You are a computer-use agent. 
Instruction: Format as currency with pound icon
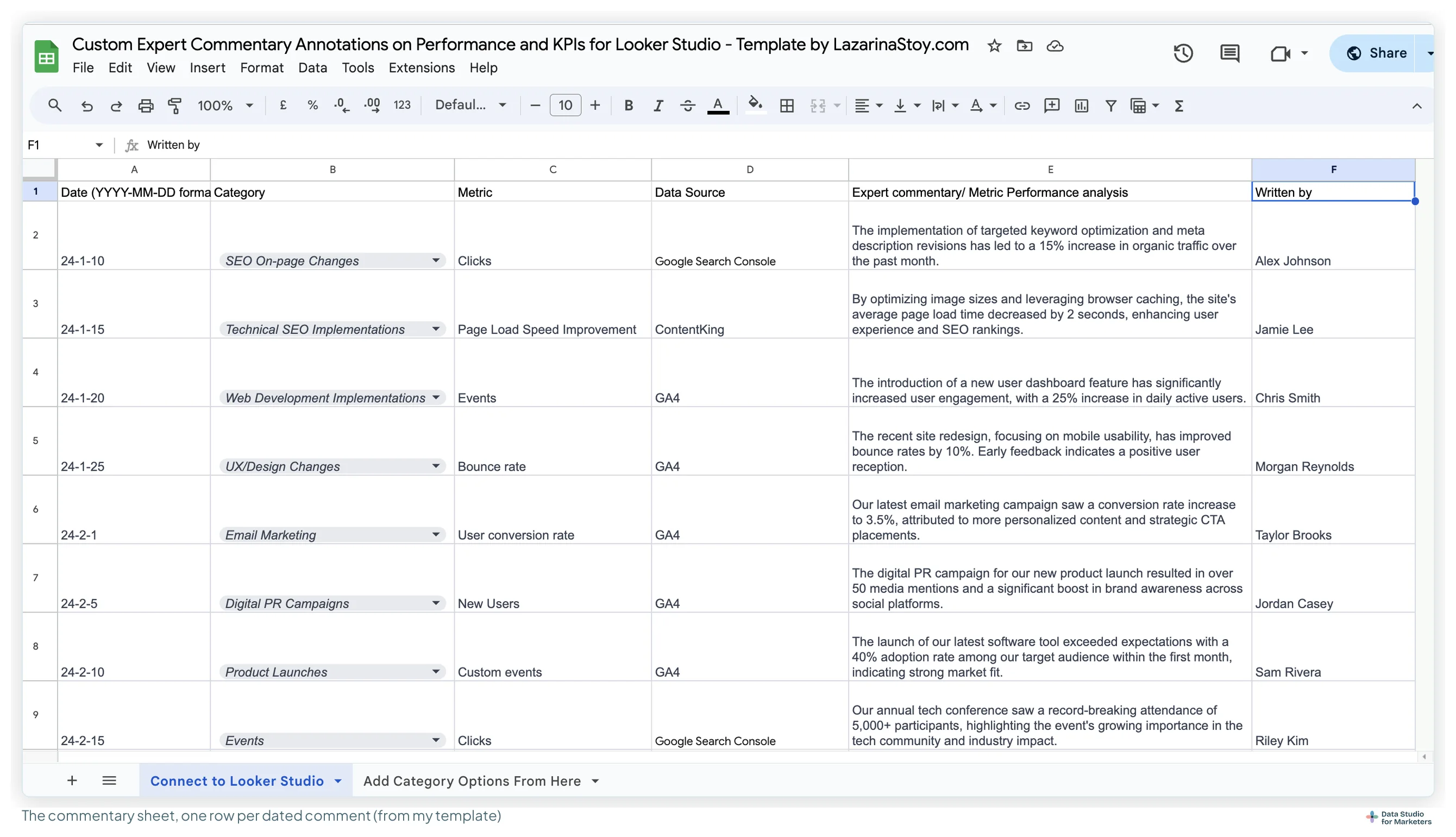(283, 105)
